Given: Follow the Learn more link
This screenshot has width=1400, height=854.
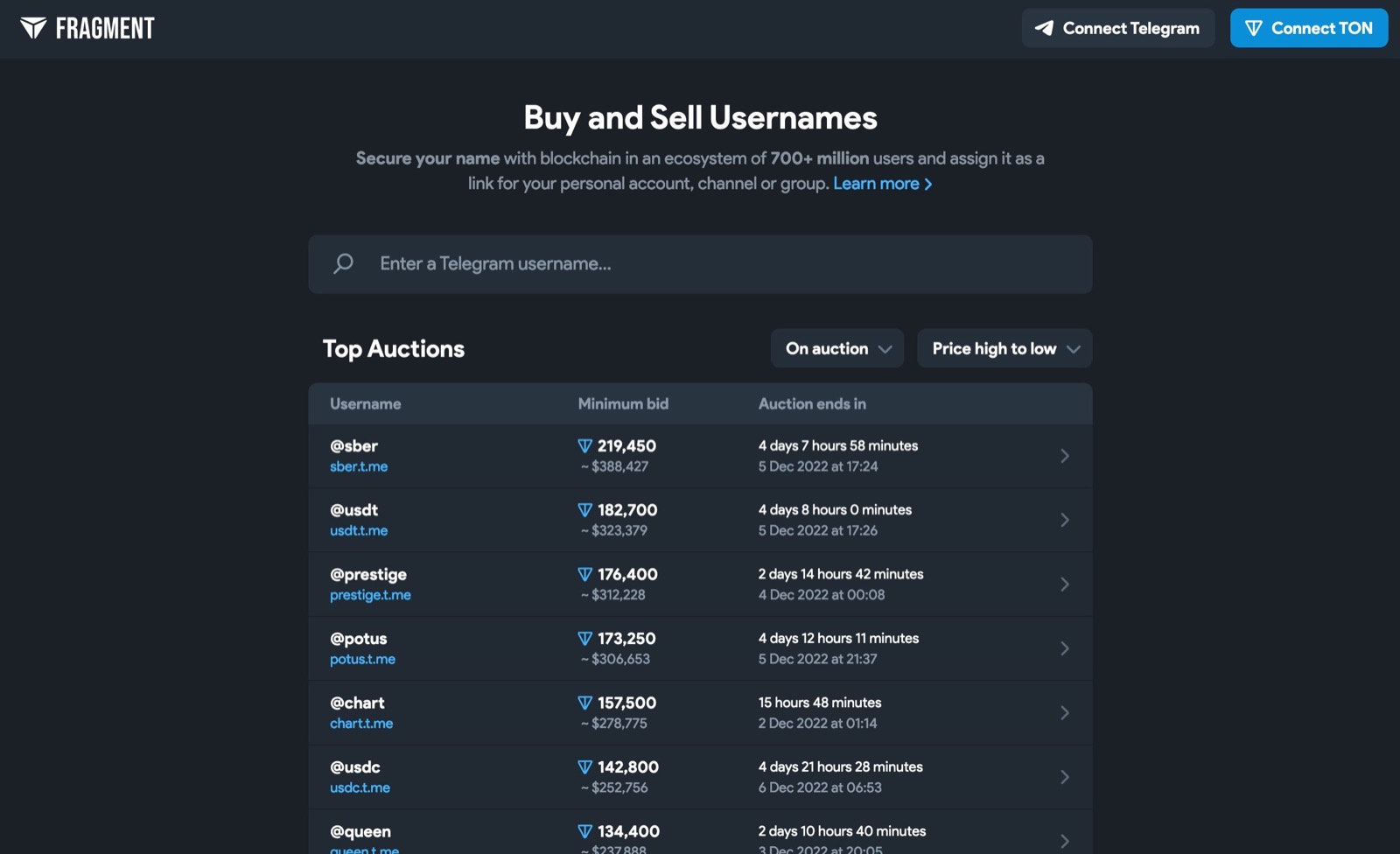Looking at the screenshot, I should [882, 184].
